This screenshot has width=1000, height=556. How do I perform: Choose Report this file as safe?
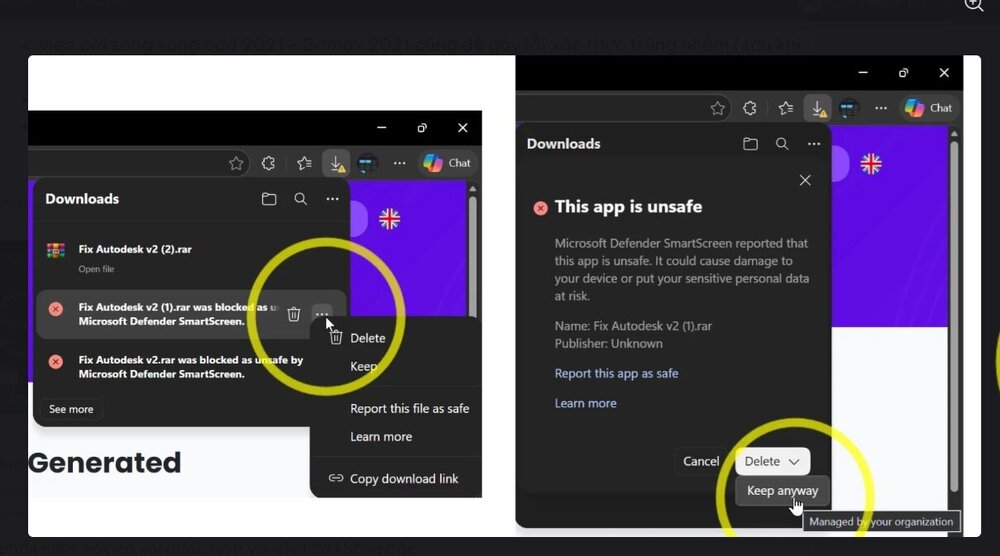pyautogui.click(x=409, y=409)
